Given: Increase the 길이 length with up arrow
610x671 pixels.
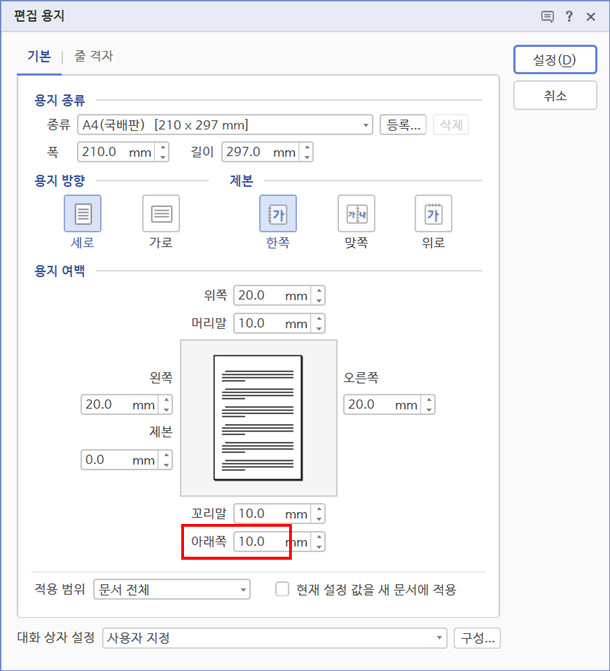Looking at the screenshot, I should tap(307, 147).
